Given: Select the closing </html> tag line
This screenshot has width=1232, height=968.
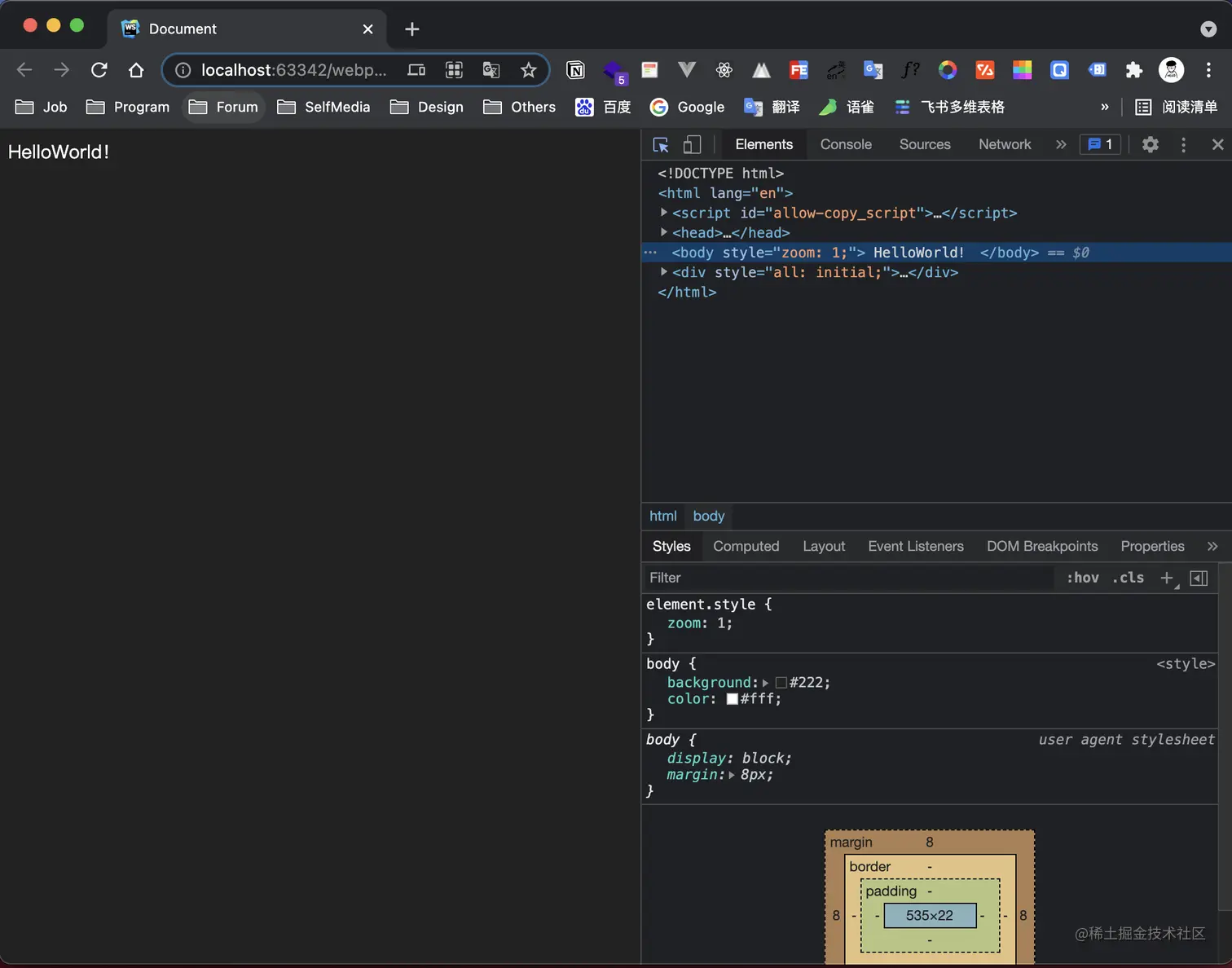Looking at the screenshot, I should 687,292.
